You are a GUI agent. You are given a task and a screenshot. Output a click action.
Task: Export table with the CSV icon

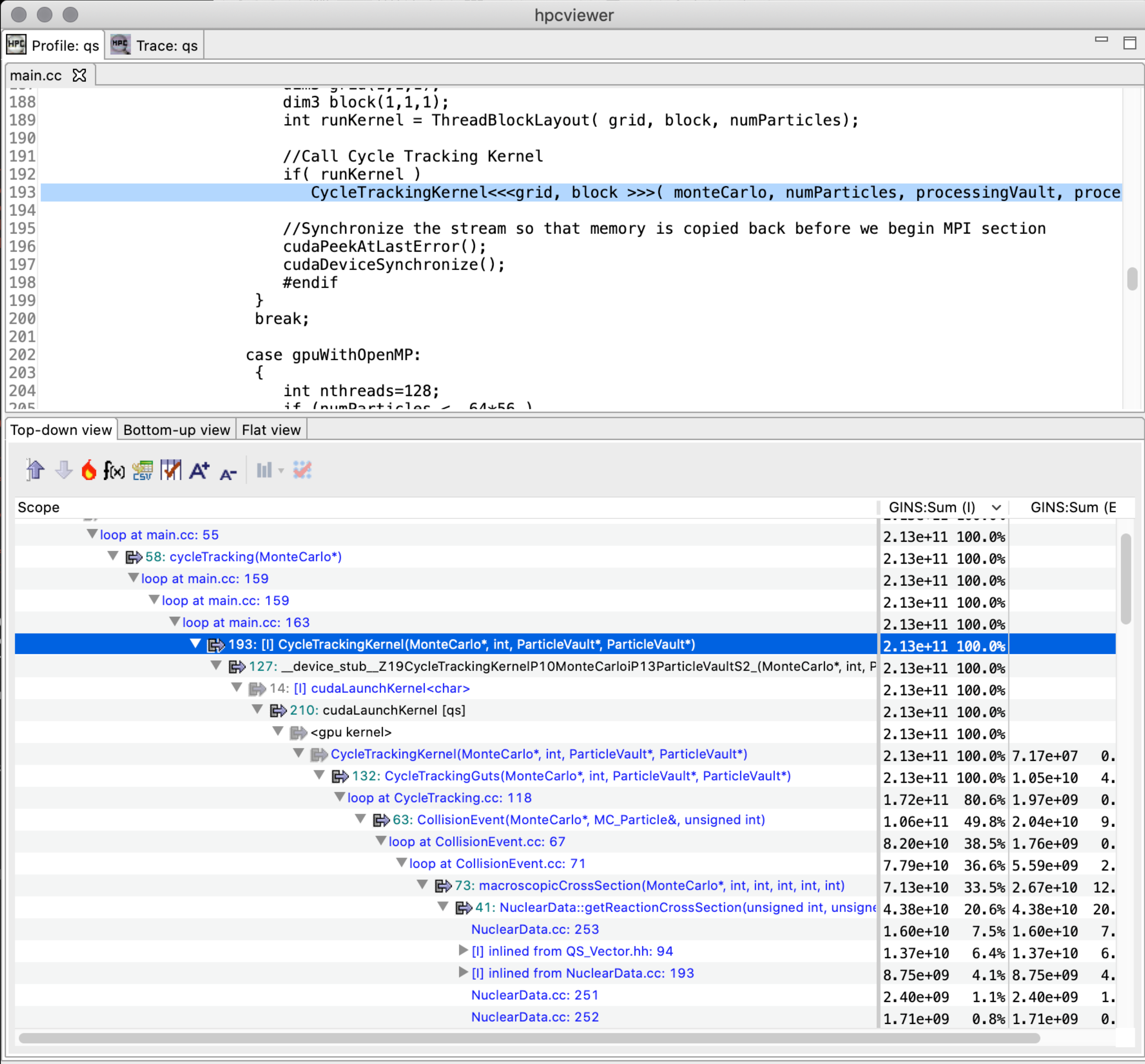point(142,470)
